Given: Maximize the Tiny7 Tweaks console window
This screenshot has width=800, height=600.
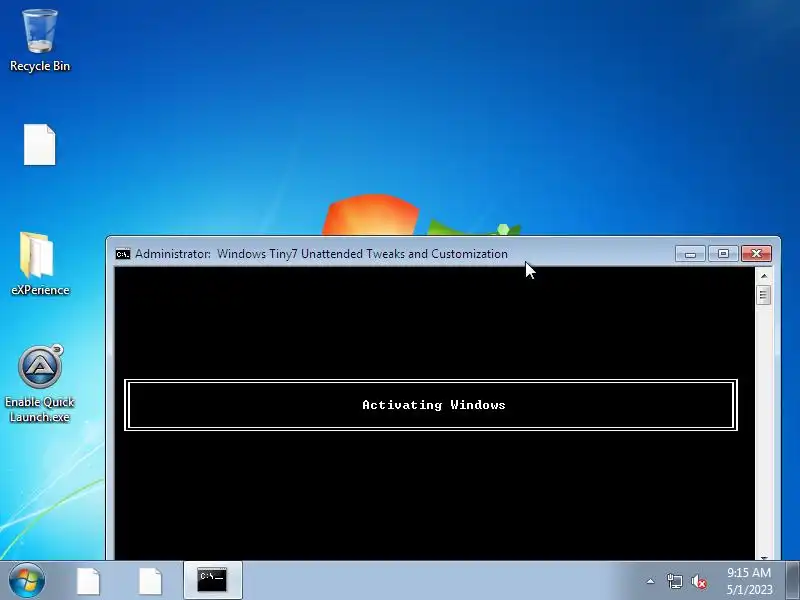Looking at the screenshot, I should click(x=723, y=254).
